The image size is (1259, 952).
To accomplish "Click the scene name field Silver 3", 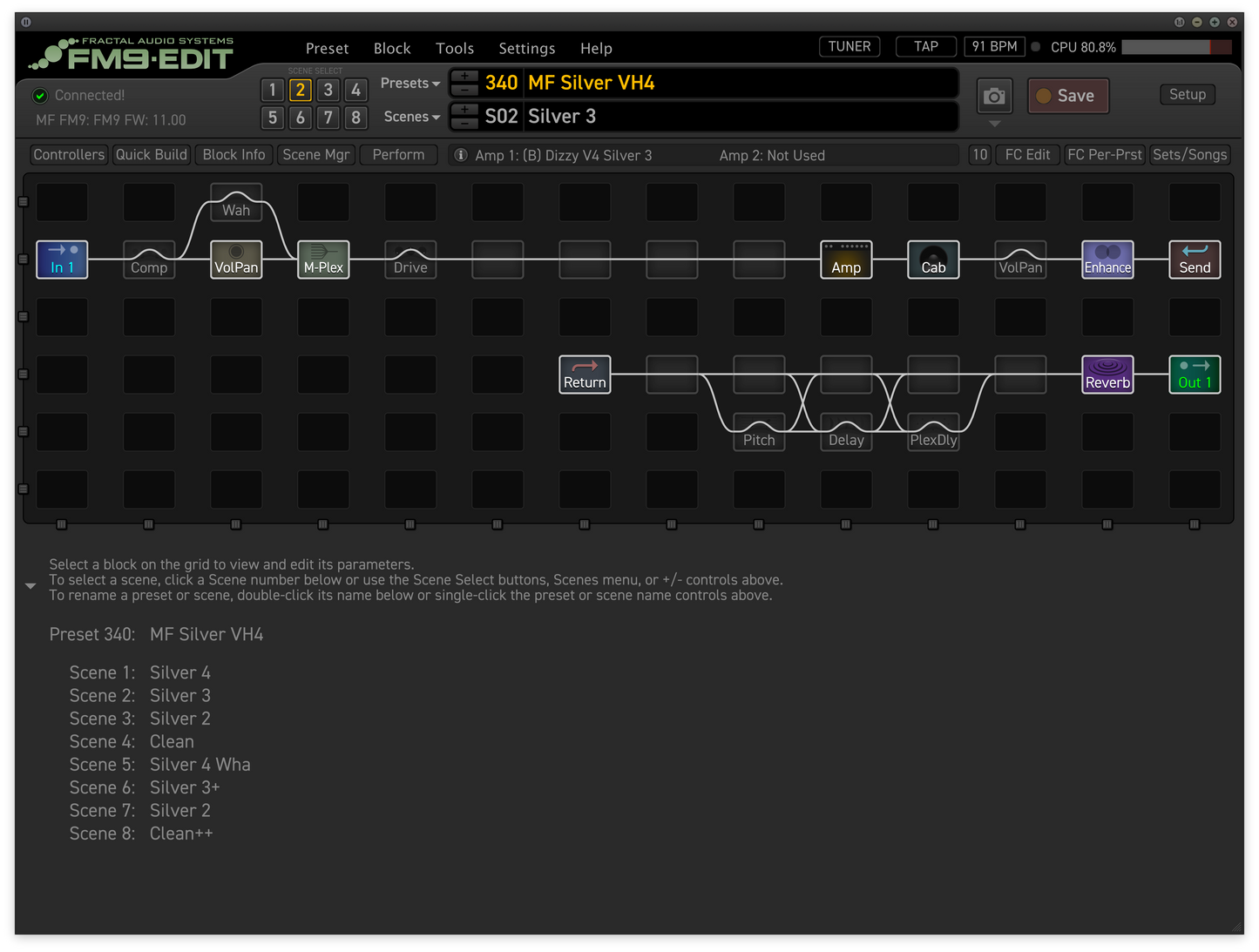I will (x=741, y=117).
